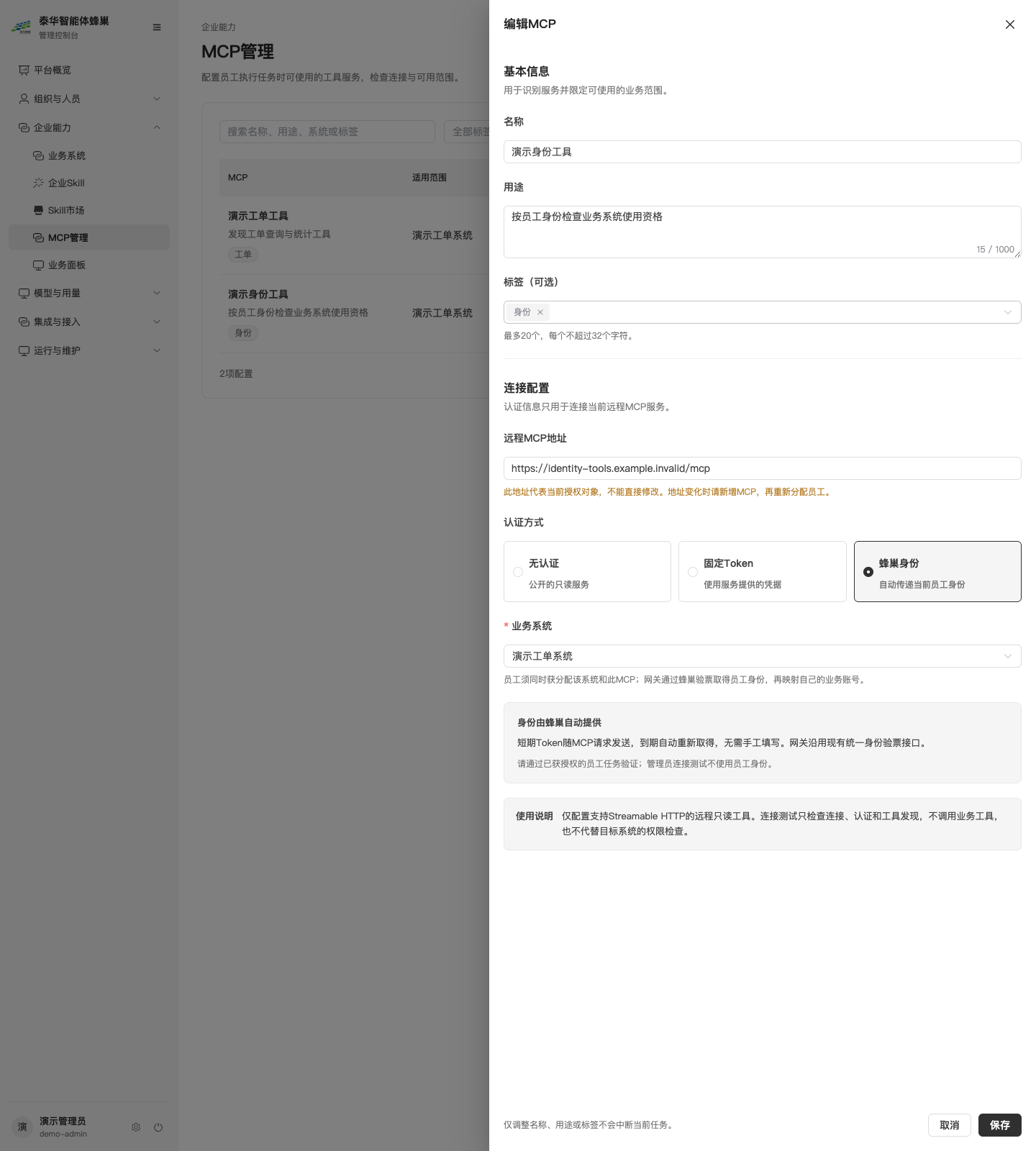Open 企业Skill in the sidebar

[89, 183]
